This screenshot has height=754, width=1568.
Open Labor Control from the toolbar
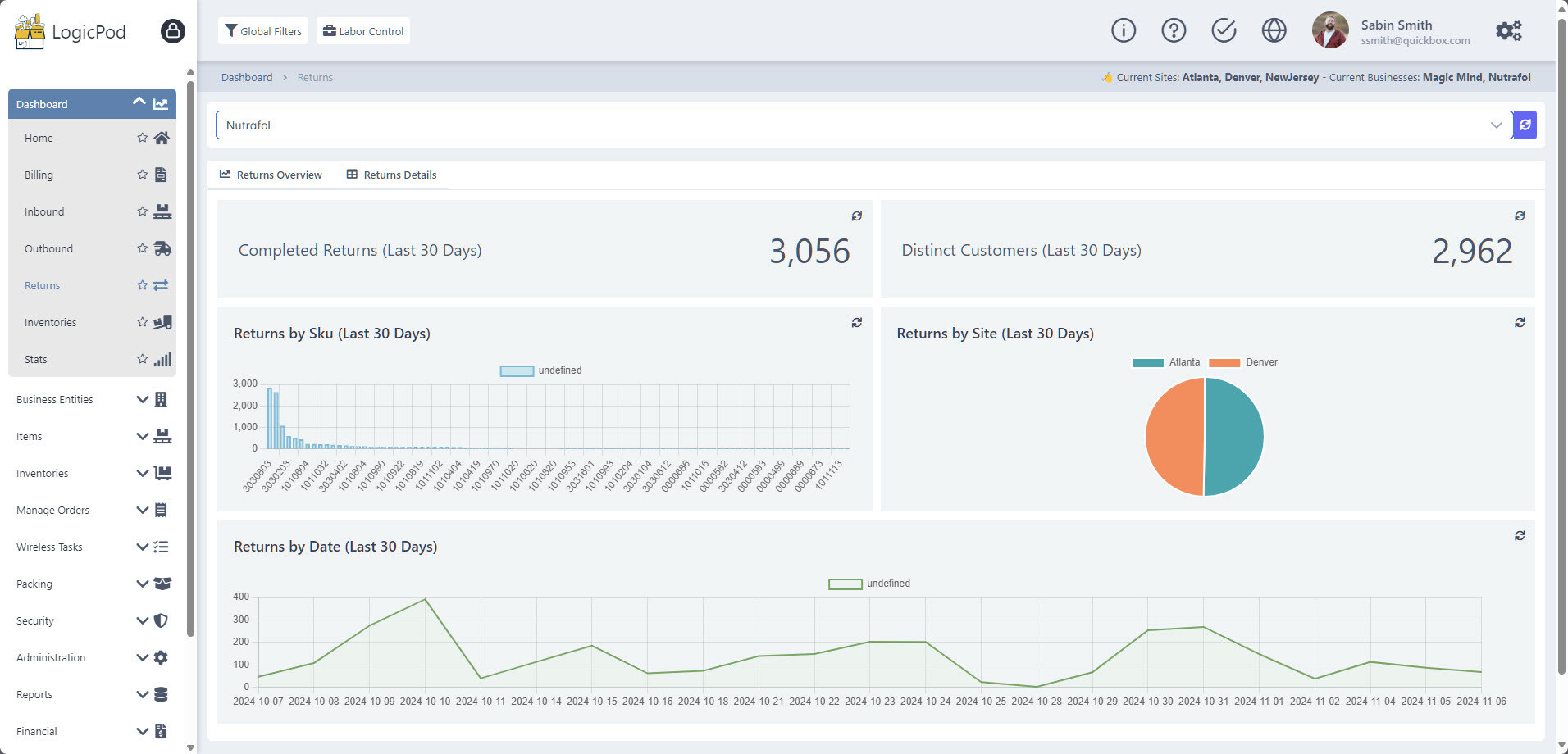(362, 30)
